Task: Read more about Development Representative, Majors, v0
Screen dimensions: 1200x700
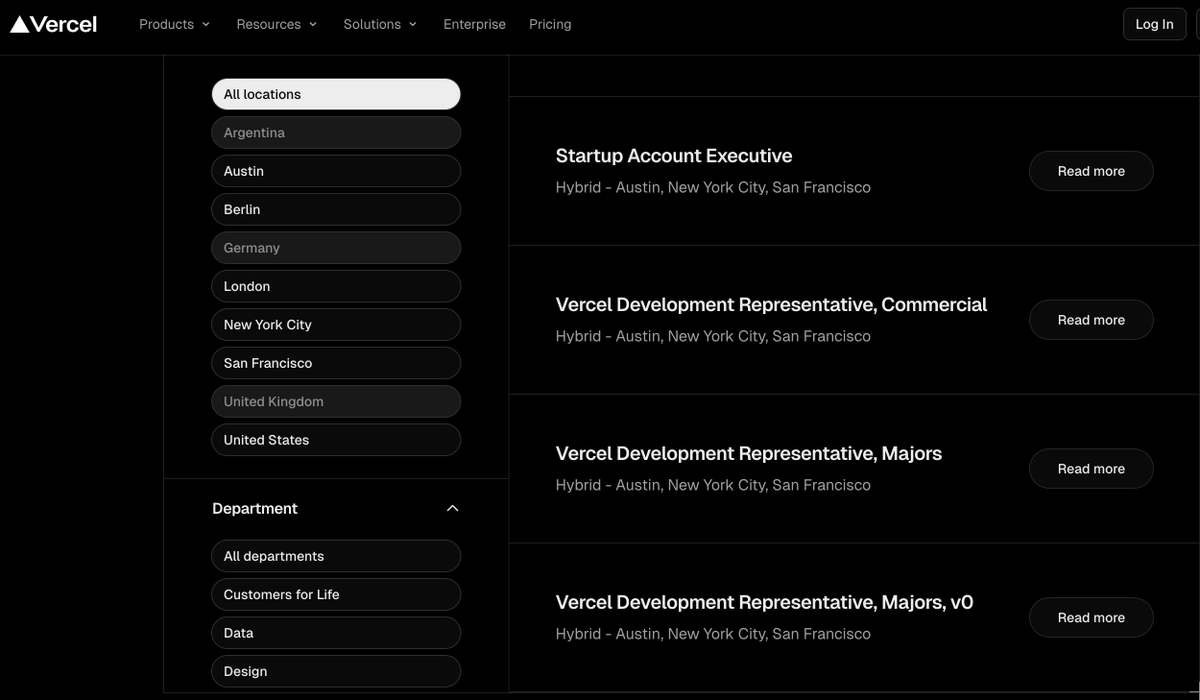Action: tap(1090, 618)
